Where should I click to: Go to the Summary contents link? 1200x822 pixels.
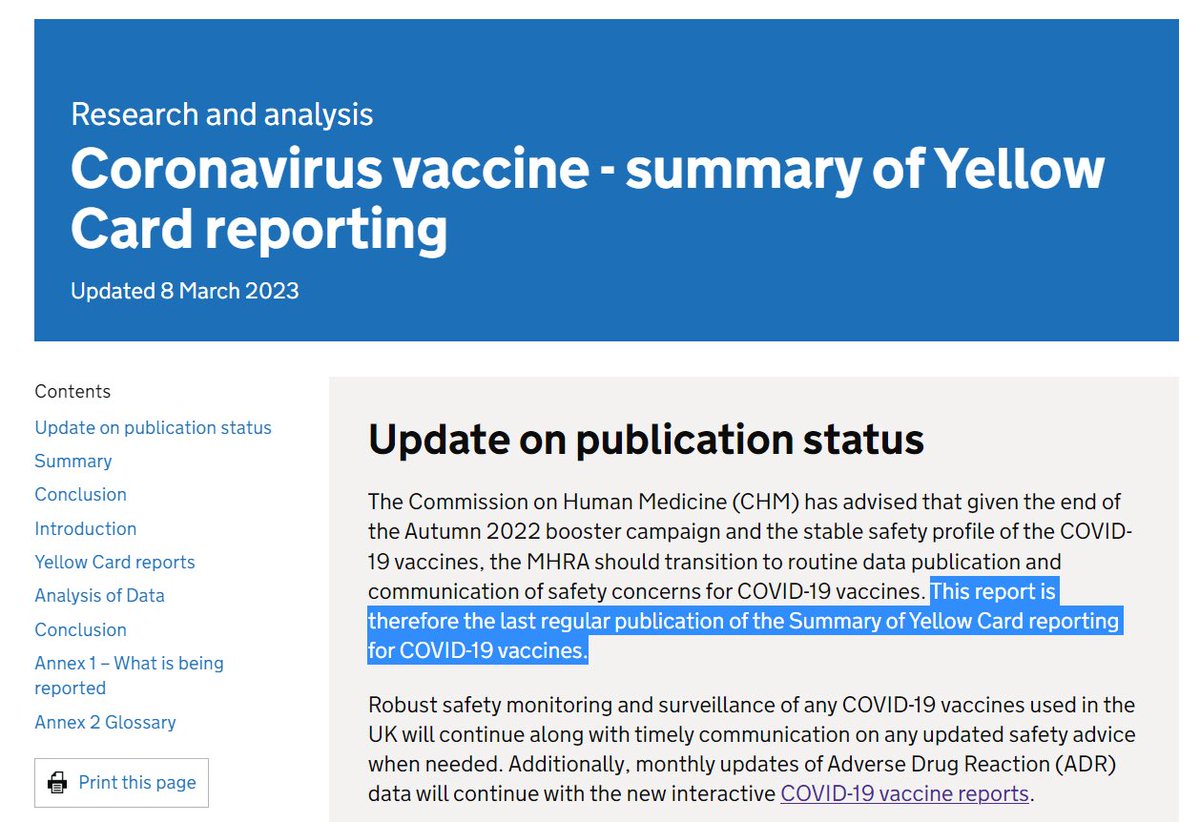click(73, 461)
